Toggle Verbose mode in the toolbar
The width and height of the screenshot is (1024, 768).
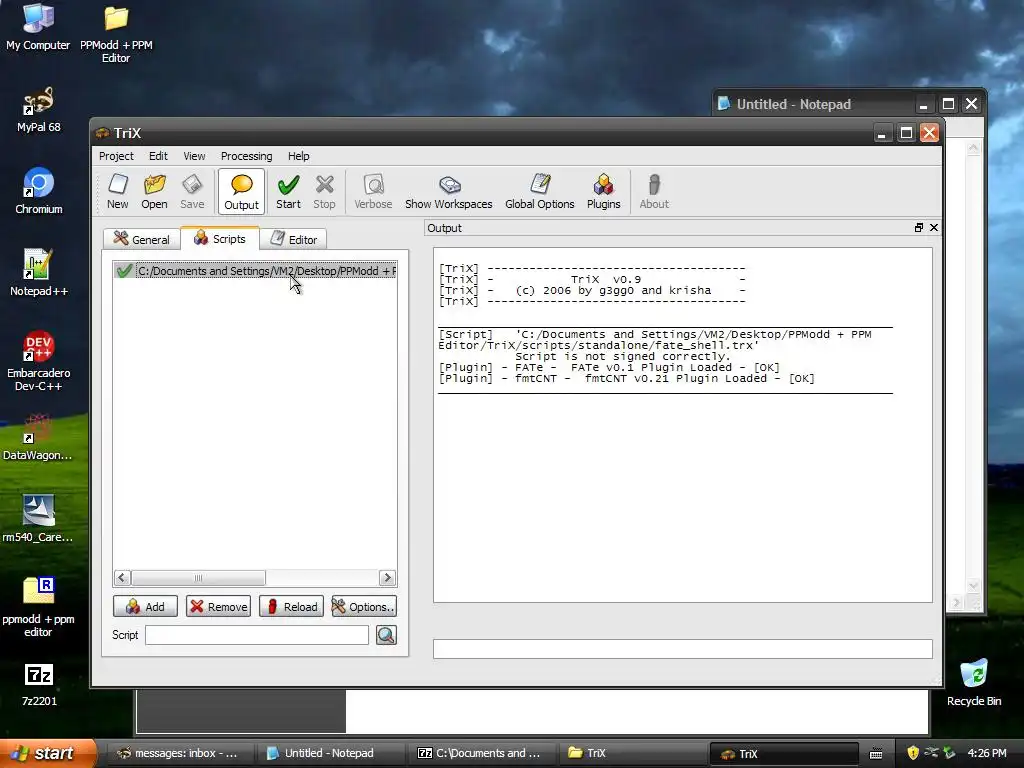[373, 191]
